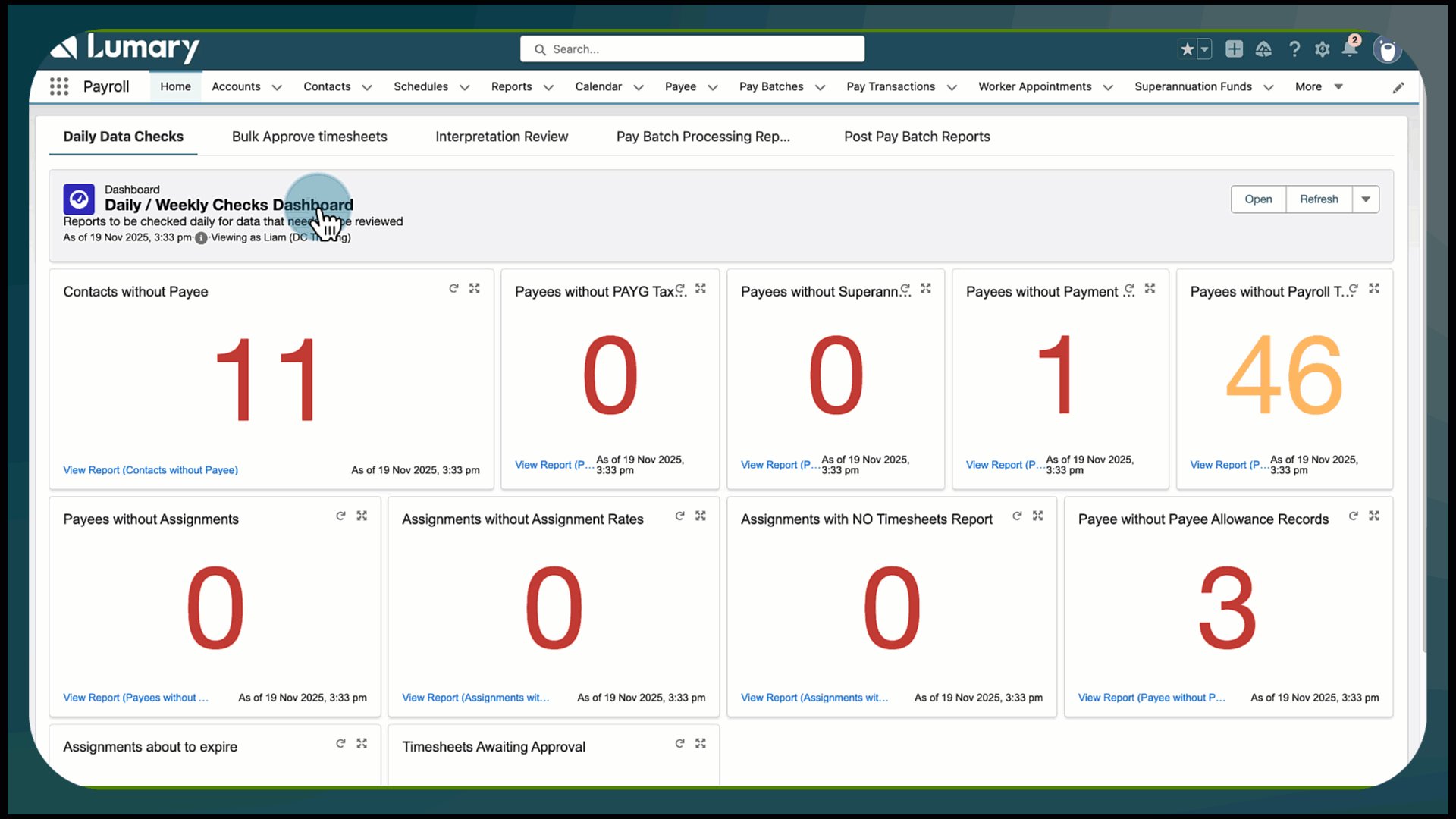Click the Help question mark icon
1456x819 pixels.
click(x=1294, y=49)
